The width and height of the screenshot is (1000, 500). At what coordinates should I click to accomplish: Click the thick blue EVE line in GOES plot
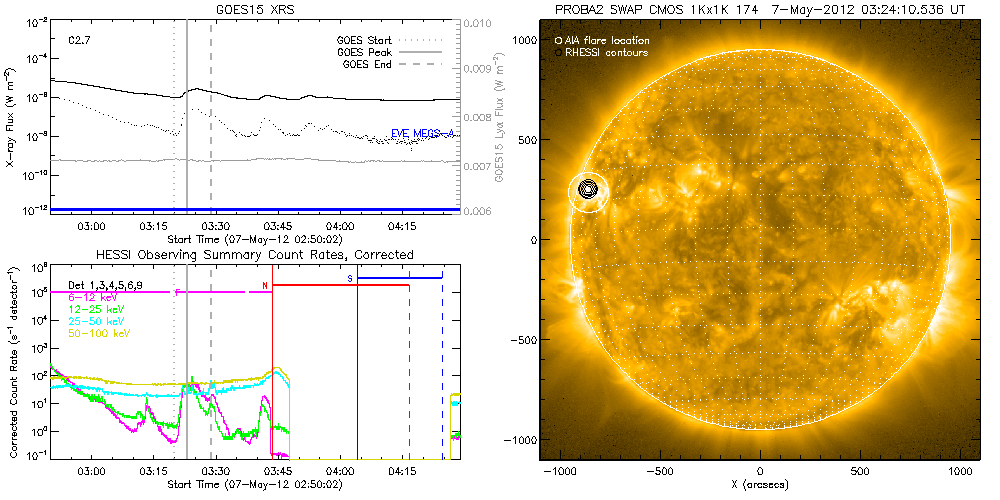[254, 209]
